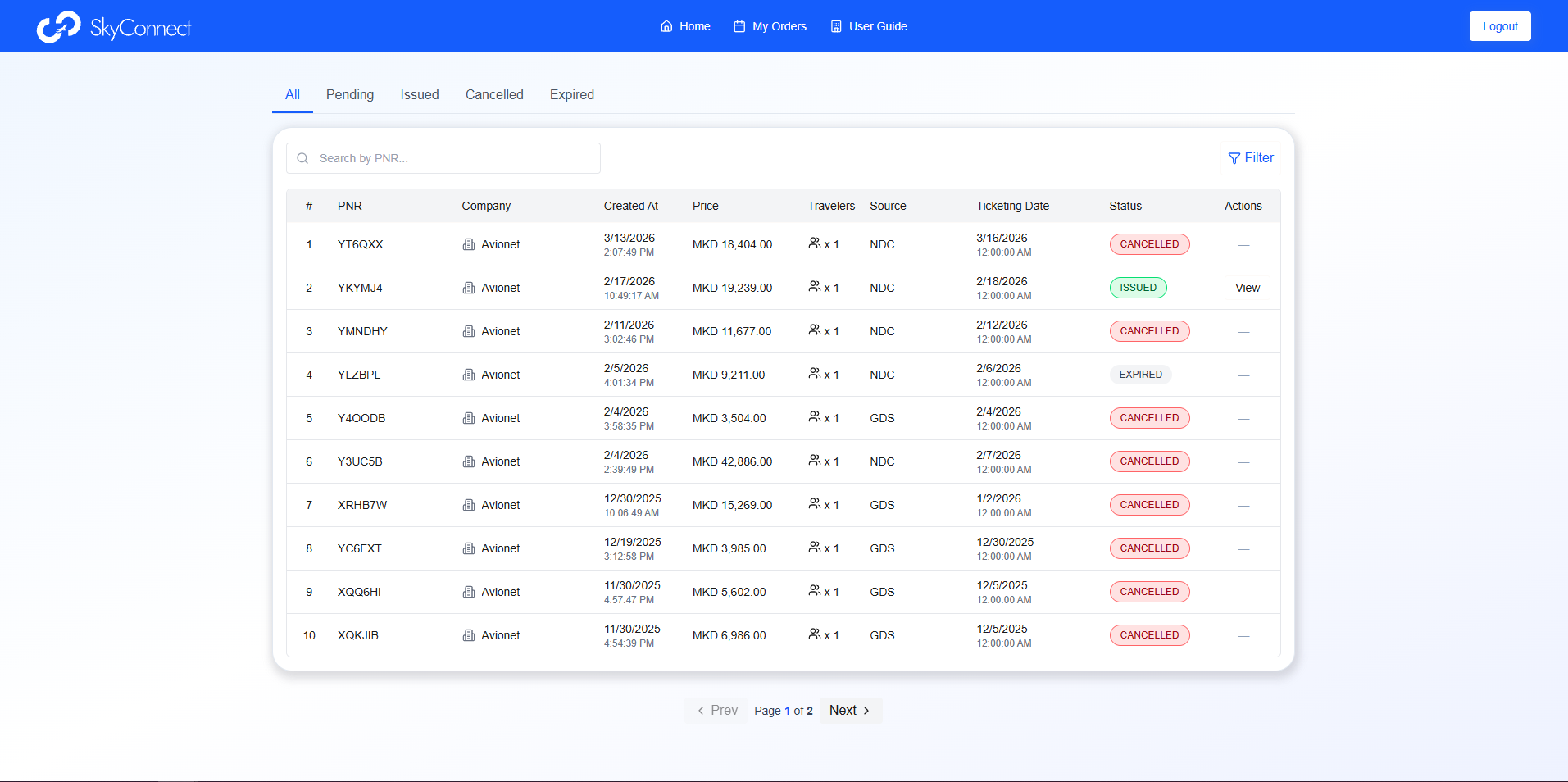
Task: Click the building icon in the XQQ6HI row
Action: coord(469,592)
